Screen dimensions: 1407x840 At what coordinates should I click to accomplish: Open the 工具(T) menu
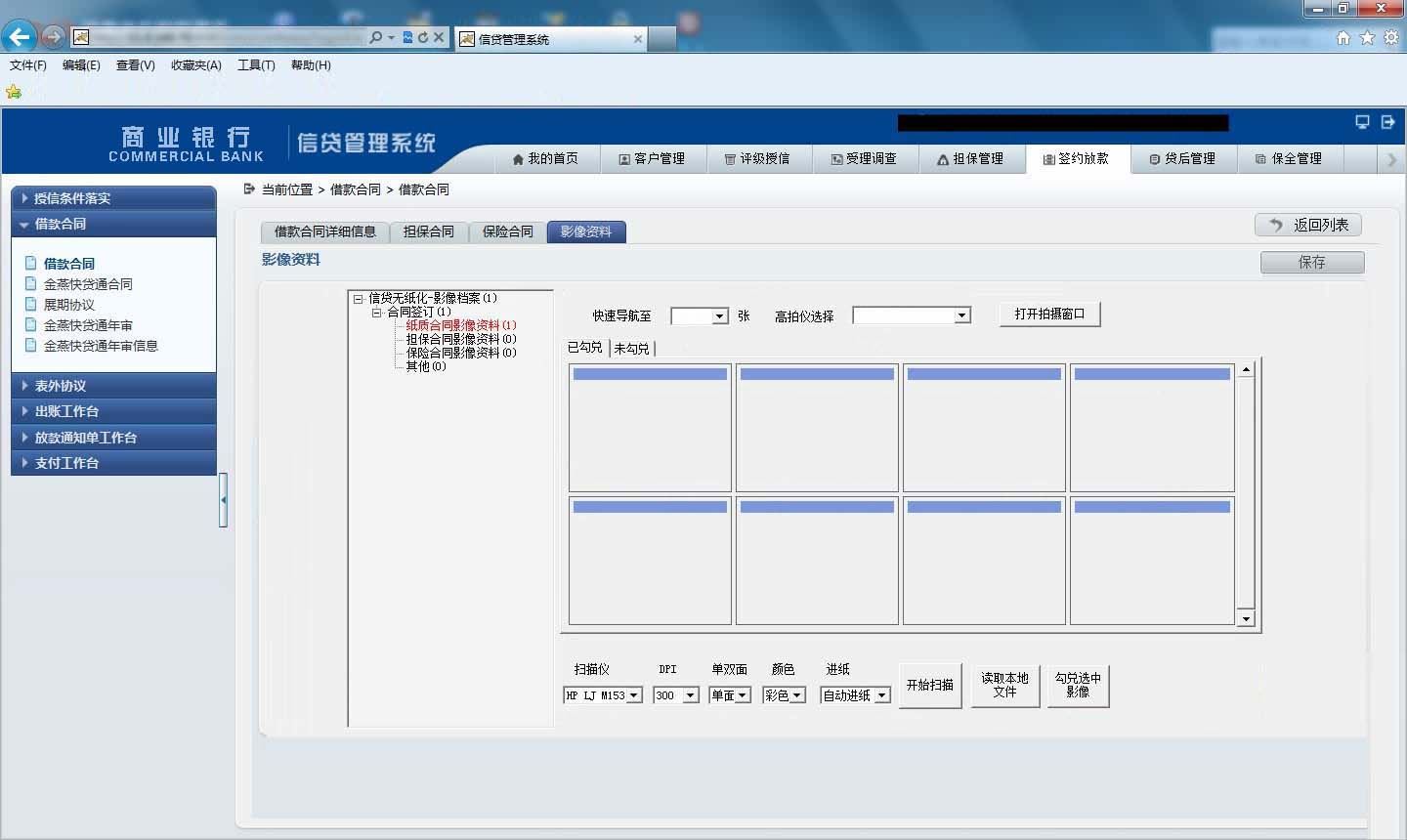pos(256,65)
